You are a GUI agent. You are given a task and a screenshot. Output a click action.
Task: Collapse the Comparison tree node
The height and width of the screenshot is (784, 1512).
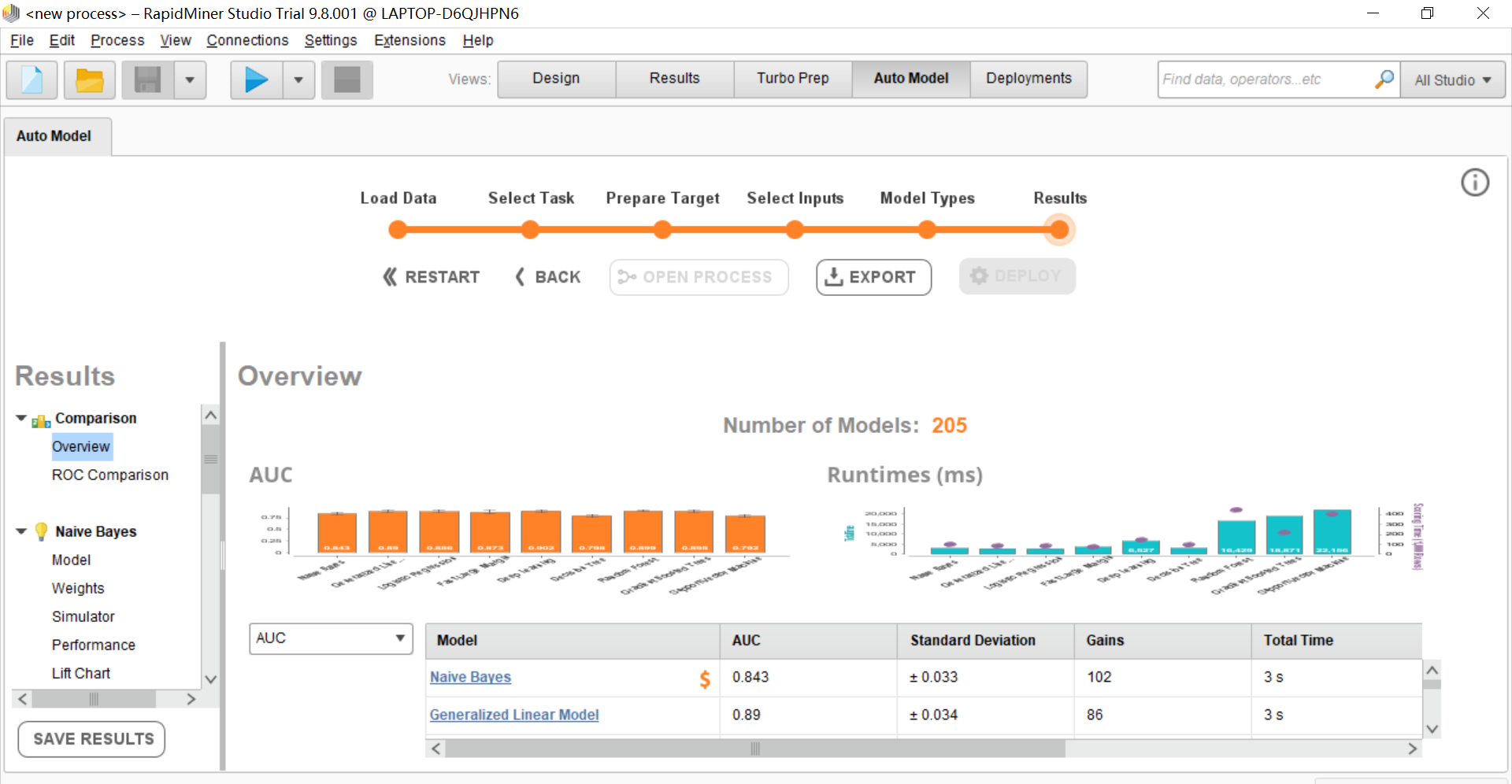(21, 418)
